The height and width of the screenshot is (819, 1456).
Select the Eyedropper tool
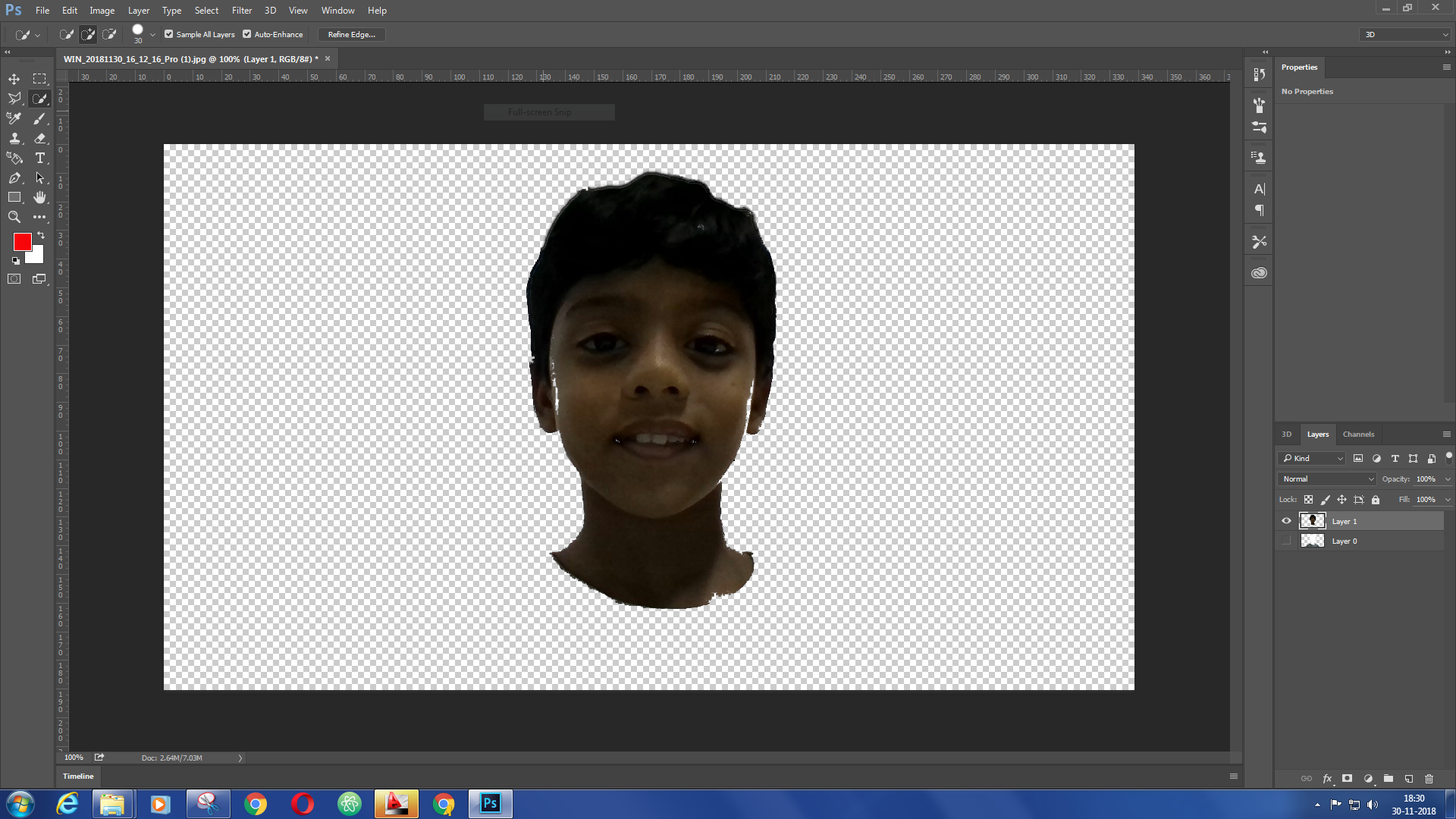pos(14,118)
